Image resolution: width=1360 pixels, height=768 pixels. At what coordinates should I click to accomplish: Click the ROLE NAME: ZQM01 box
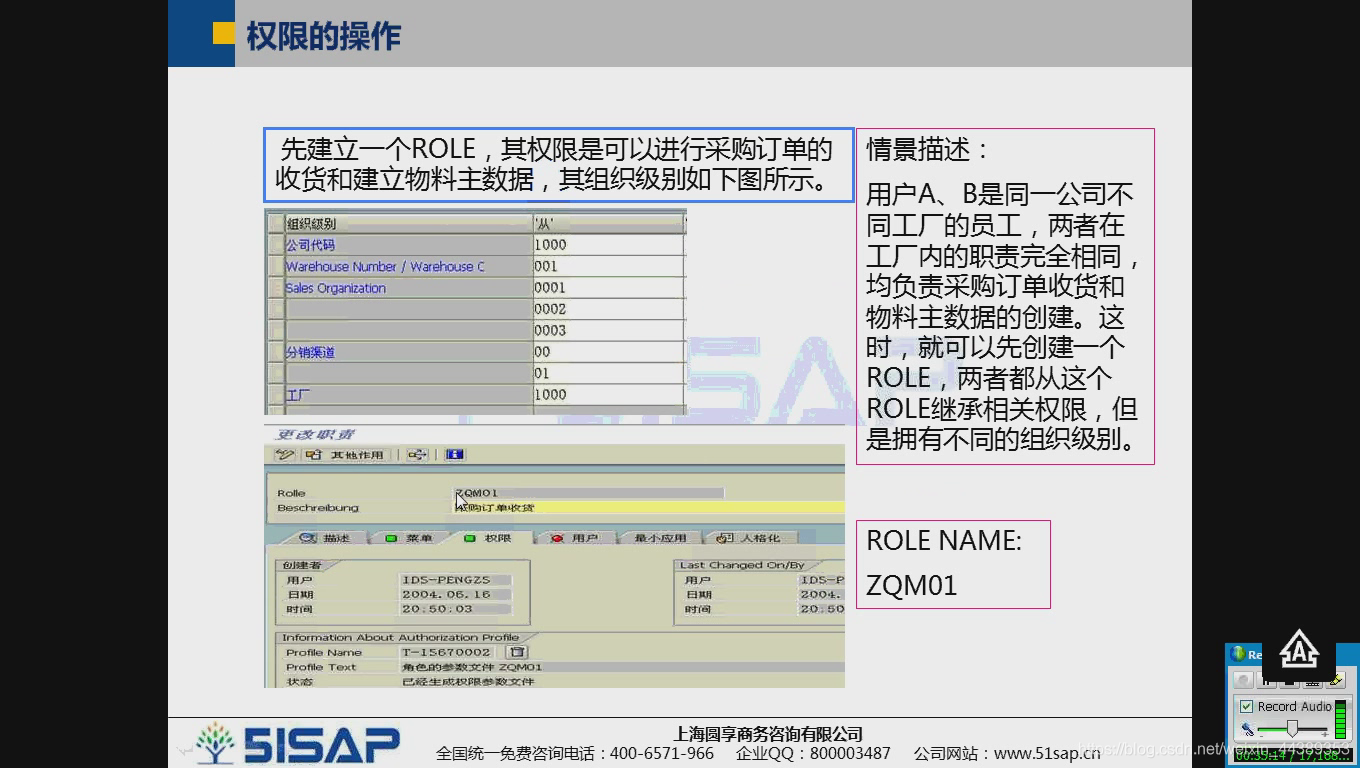click(953, 564)
